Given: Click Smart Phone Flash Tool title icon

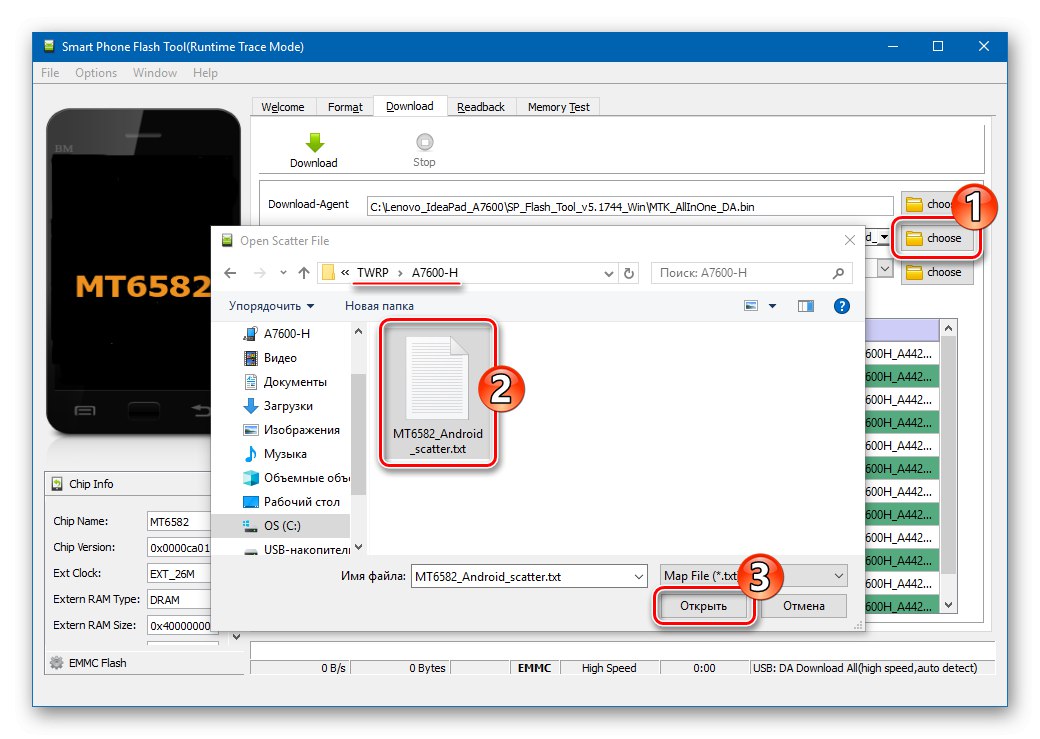Looking at the screenshot, I should (48, 46).
